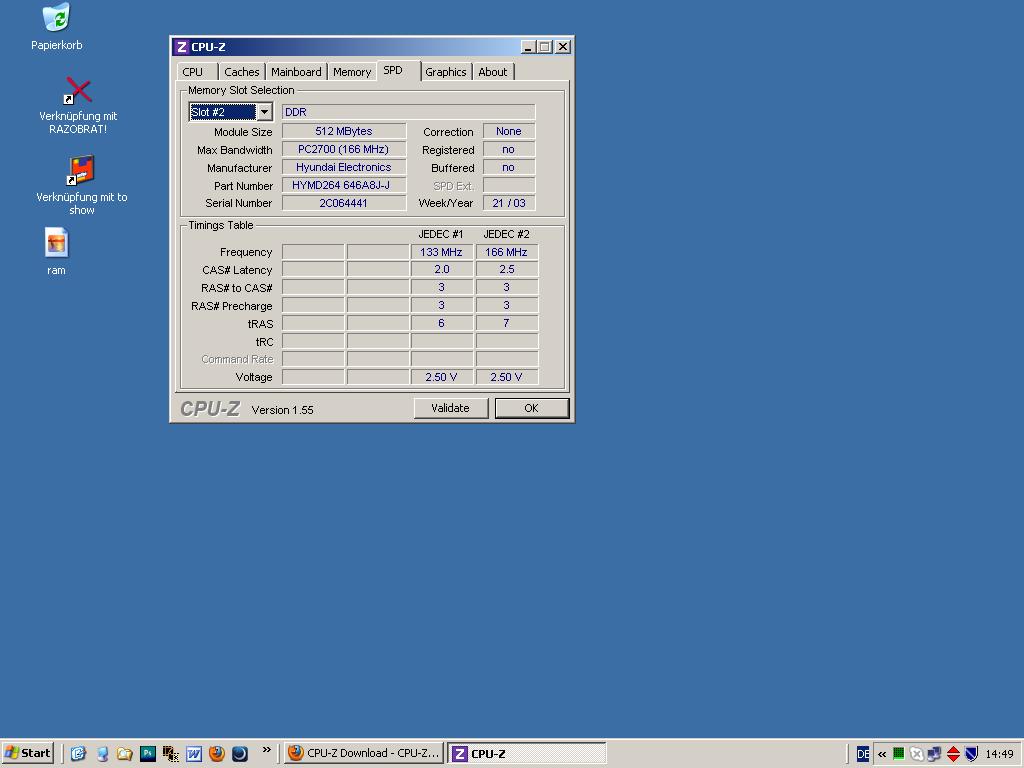Click the dark blue round quick launch icon
1024x768 pixels.
click(x=240, y=754)
